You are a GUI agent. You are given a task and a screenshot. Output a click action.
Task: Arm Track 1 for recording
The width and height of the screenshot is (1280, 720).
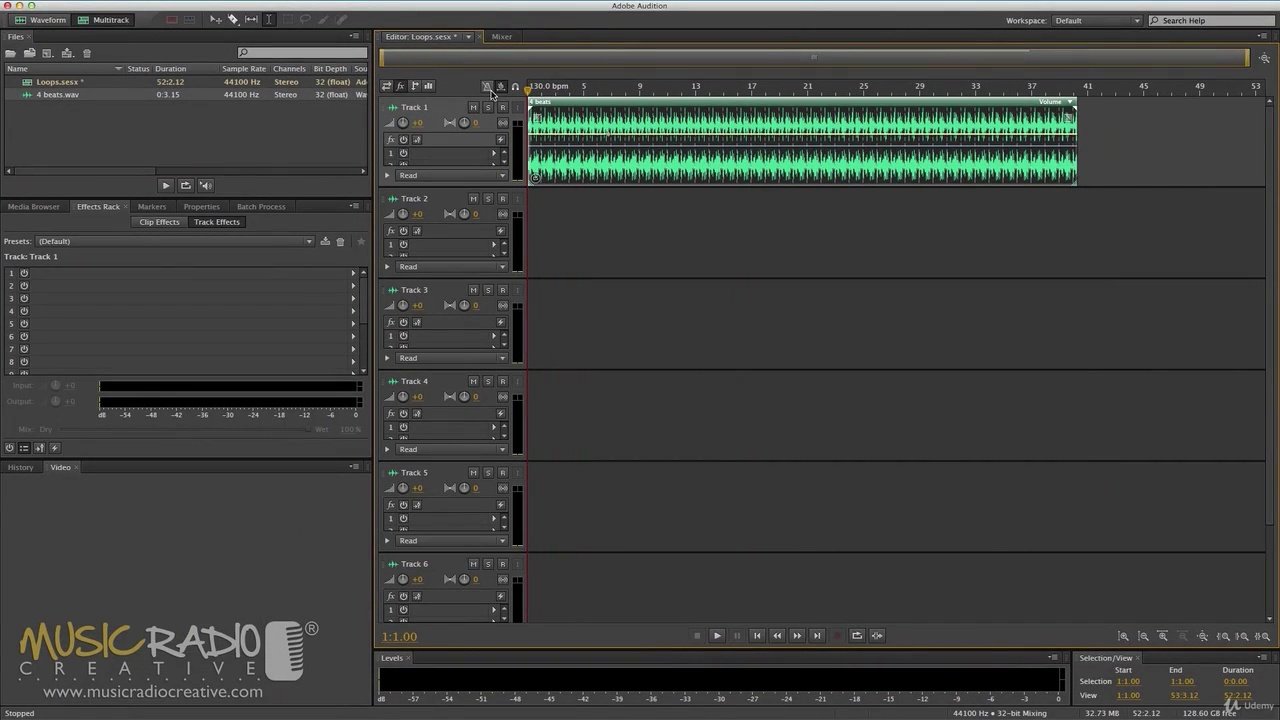[502, 107]
